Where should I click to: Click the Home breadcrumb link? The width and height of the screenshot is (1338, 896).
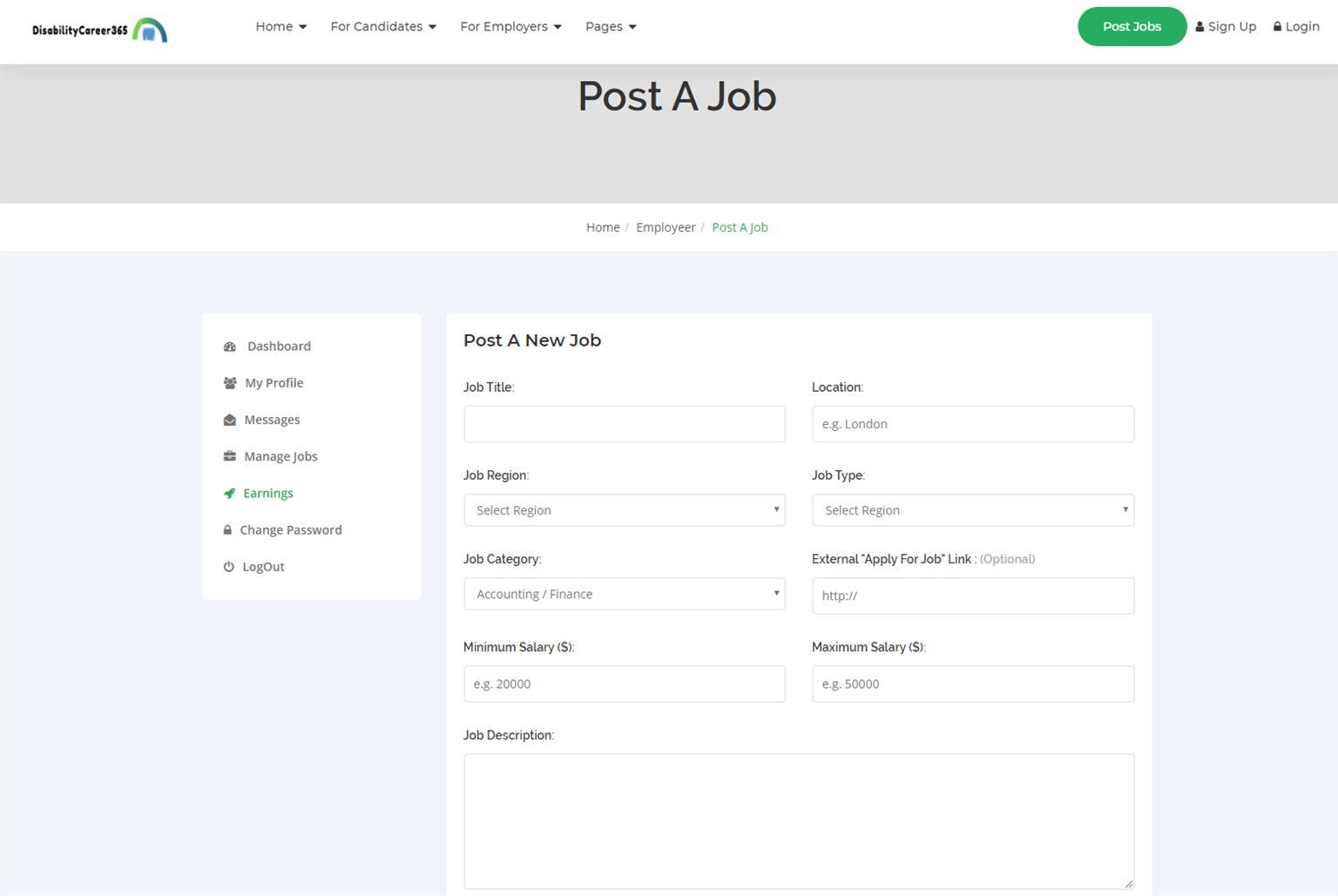pos(603,227)
